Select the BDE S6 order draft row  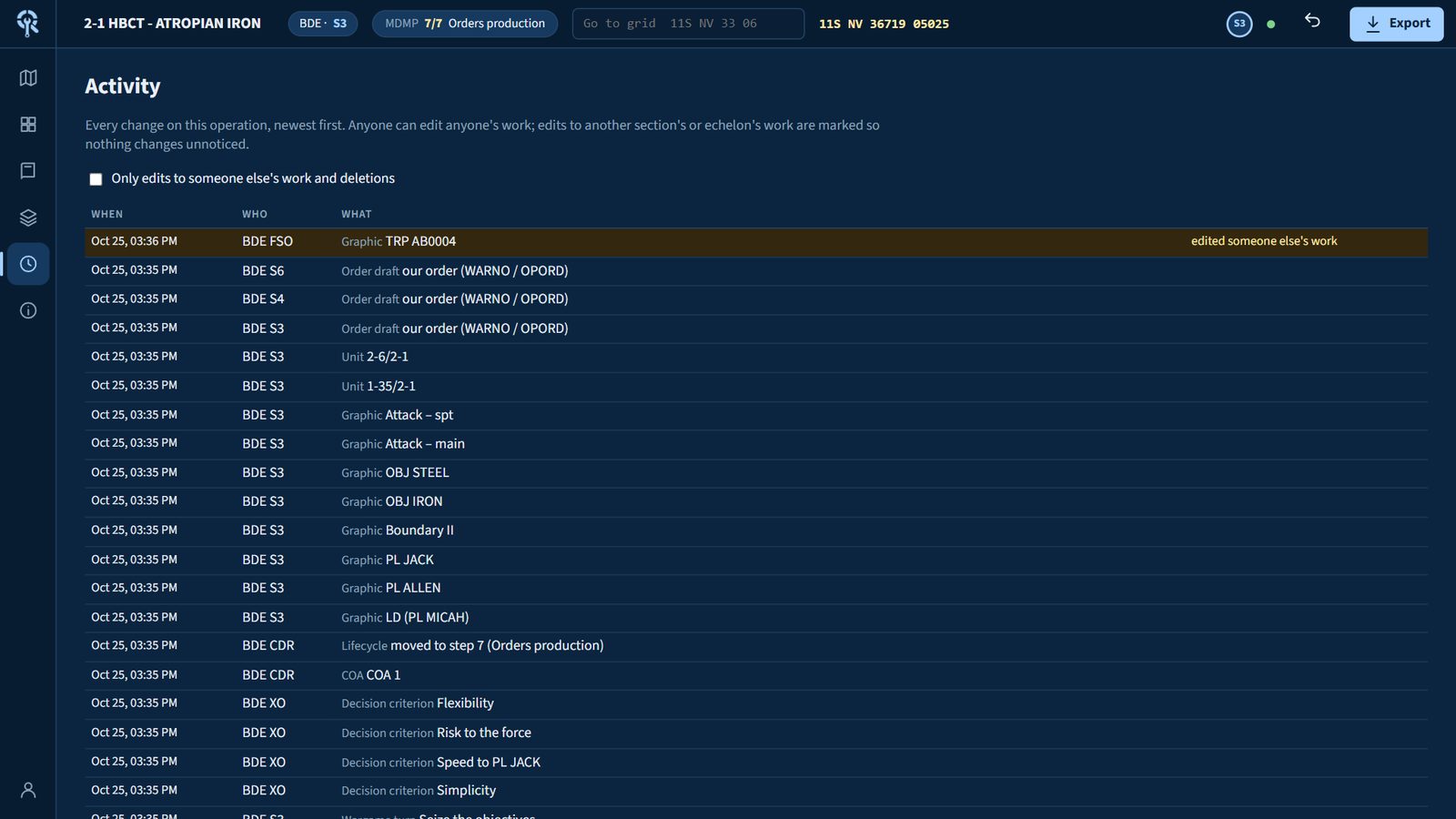(x=756, y=271)
